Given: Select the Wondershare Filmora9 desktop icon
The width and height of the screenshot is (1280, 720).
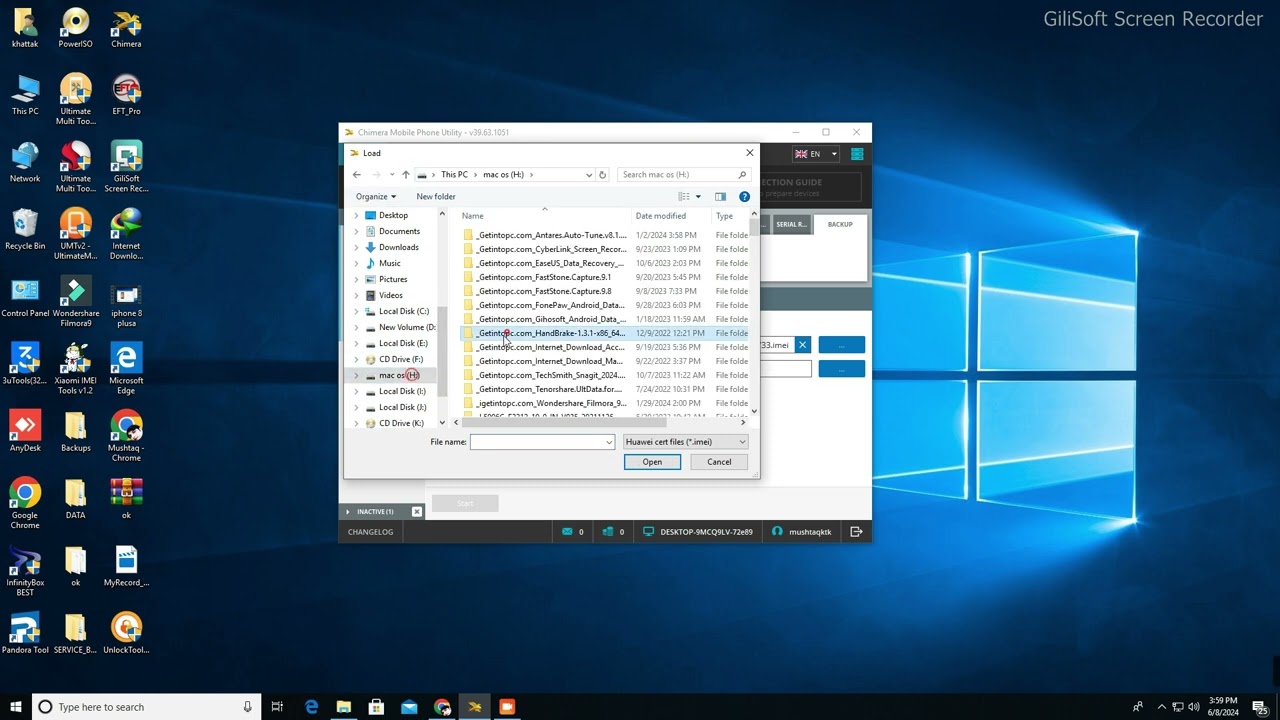Looking at the screenshot, I should 75,302.
